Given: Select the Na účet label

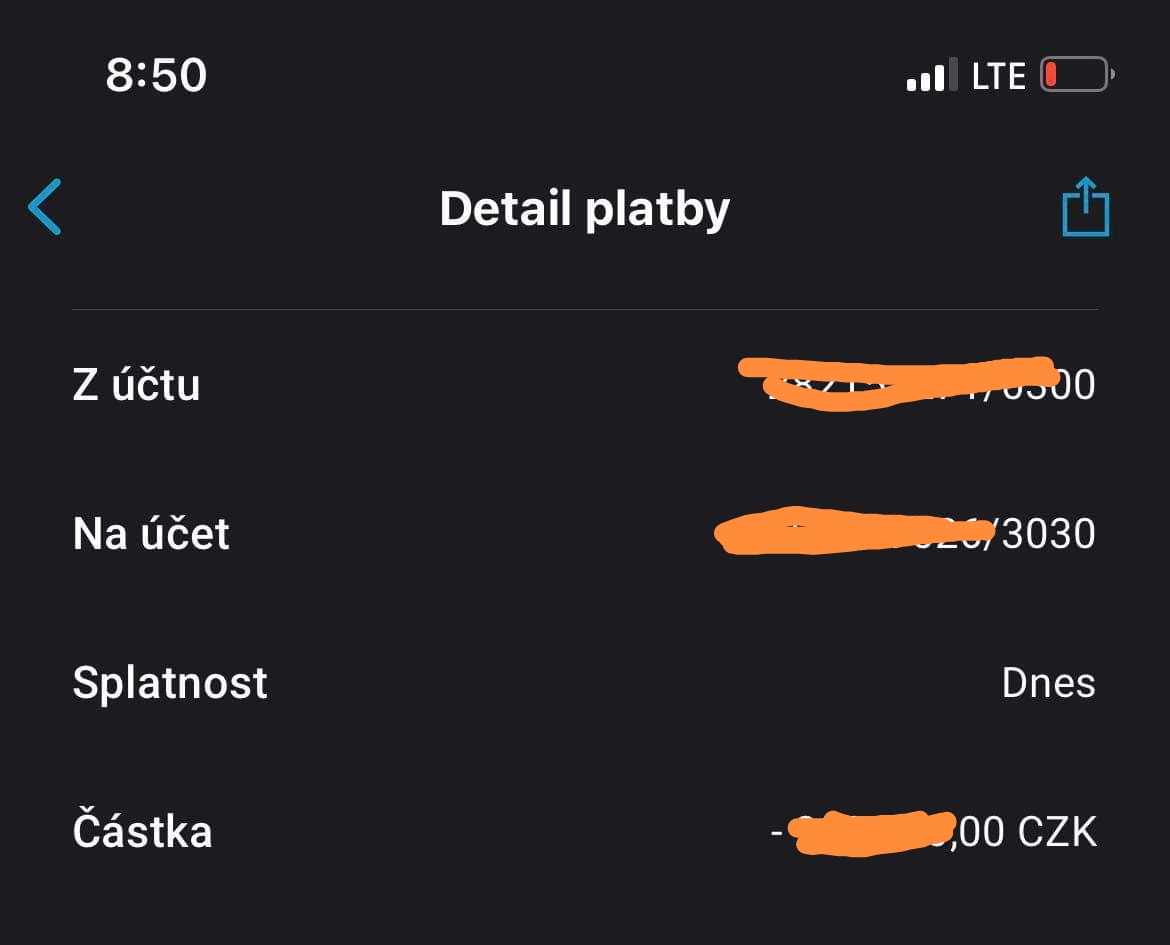Looking at the screenshot, I should click(151, 534).
